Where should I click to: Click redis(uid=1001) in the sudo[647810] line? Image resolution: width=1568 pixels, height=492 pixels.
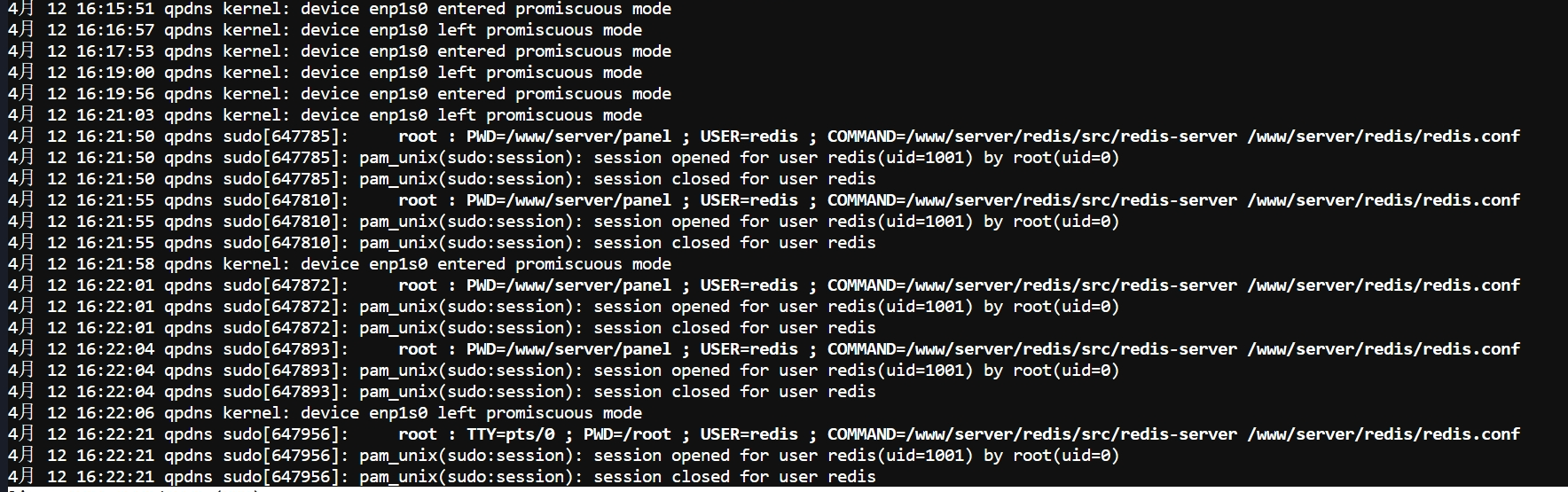click(900, 222)
